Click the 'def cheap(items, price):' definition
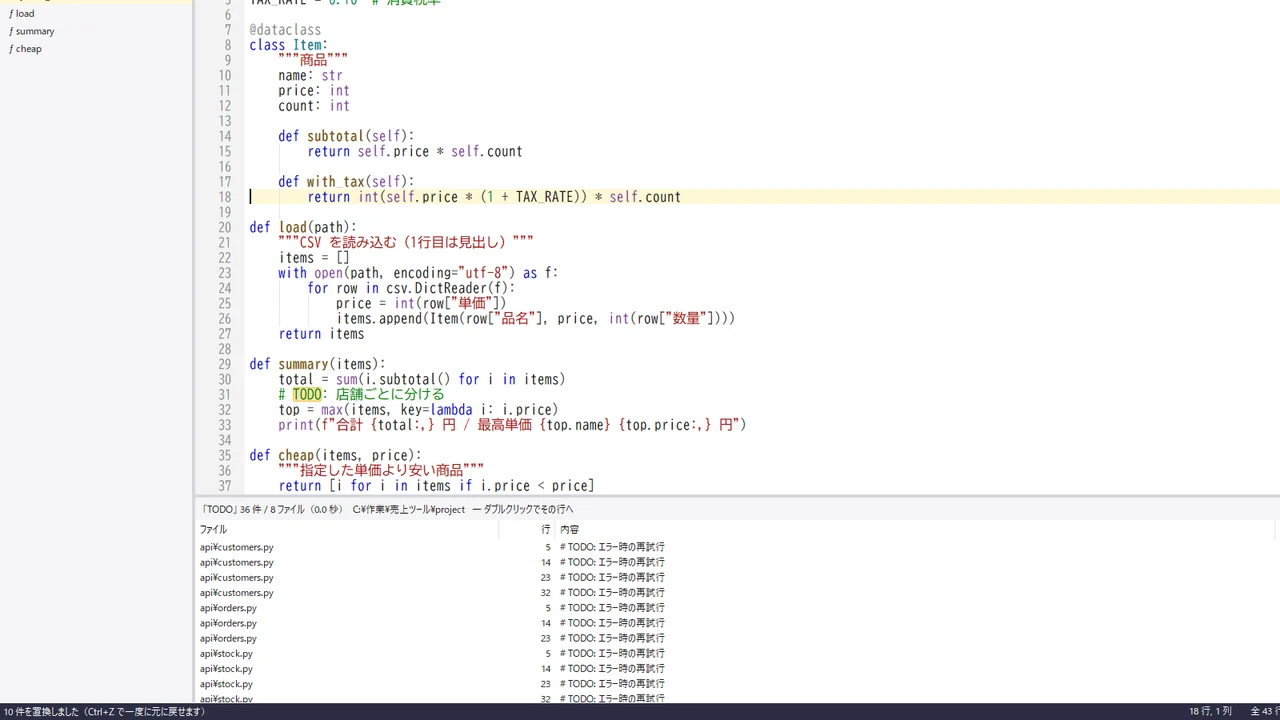The image size is (1280, 720). (x=335, y=455)
